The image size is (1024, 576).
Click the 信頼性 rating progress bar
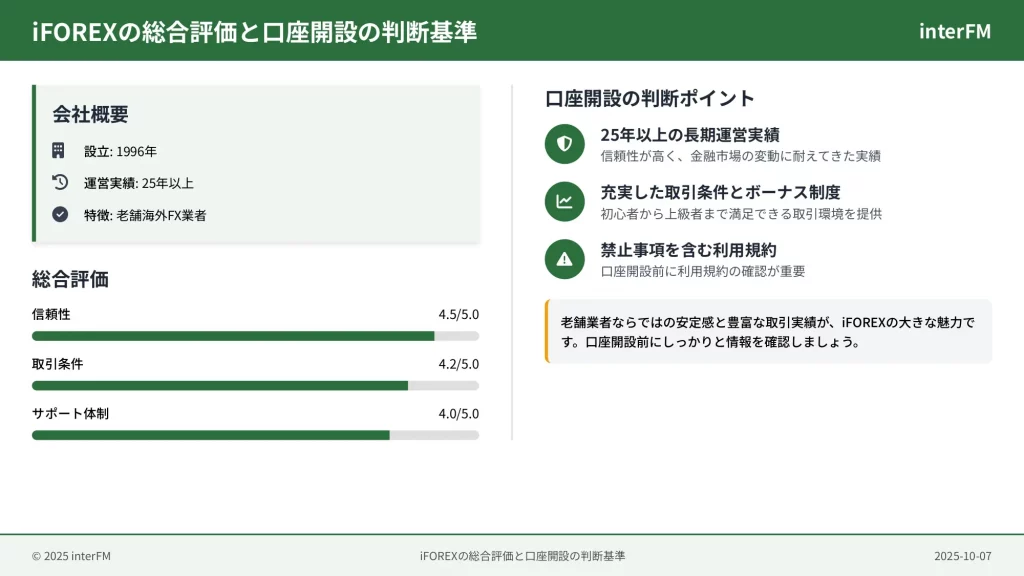click(x=255, y=336)
